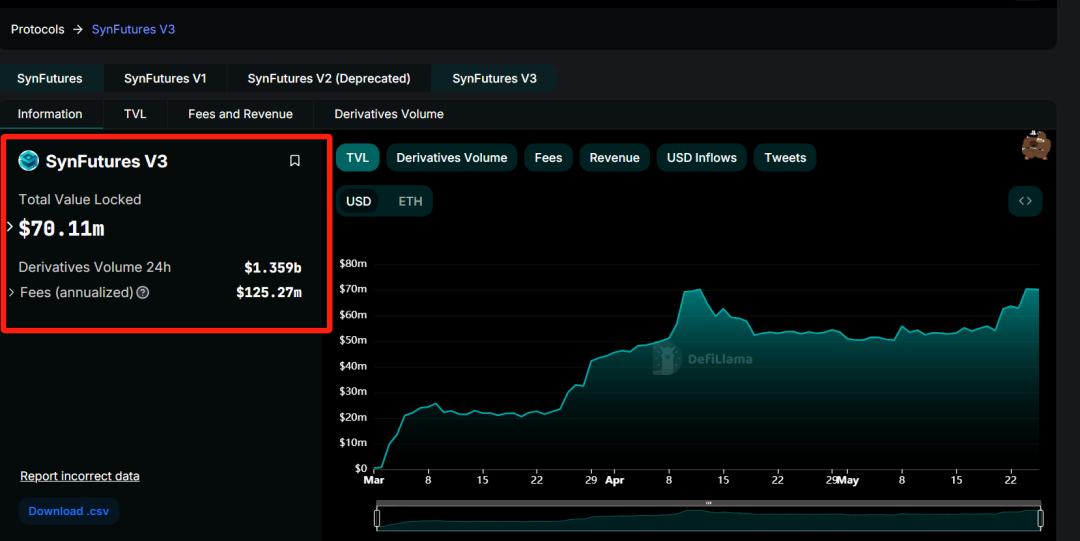Click the fees info question mark icon

pos(143,293)
